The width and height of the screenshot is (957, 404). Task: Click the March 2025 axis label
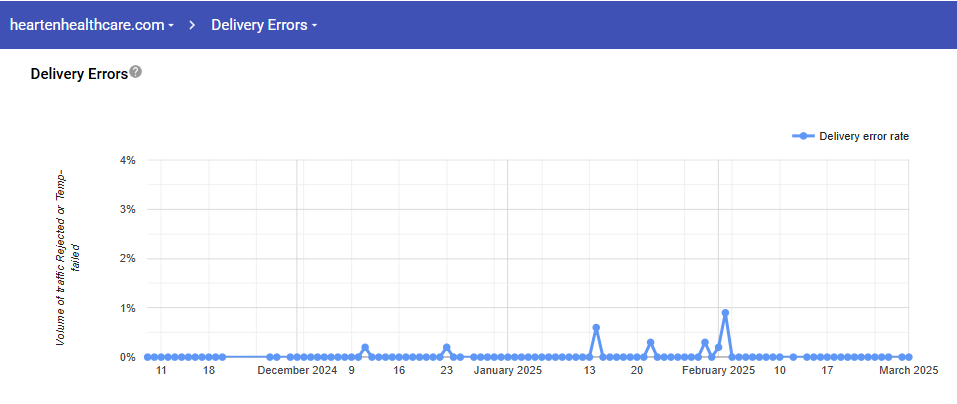tap(908, 371)
